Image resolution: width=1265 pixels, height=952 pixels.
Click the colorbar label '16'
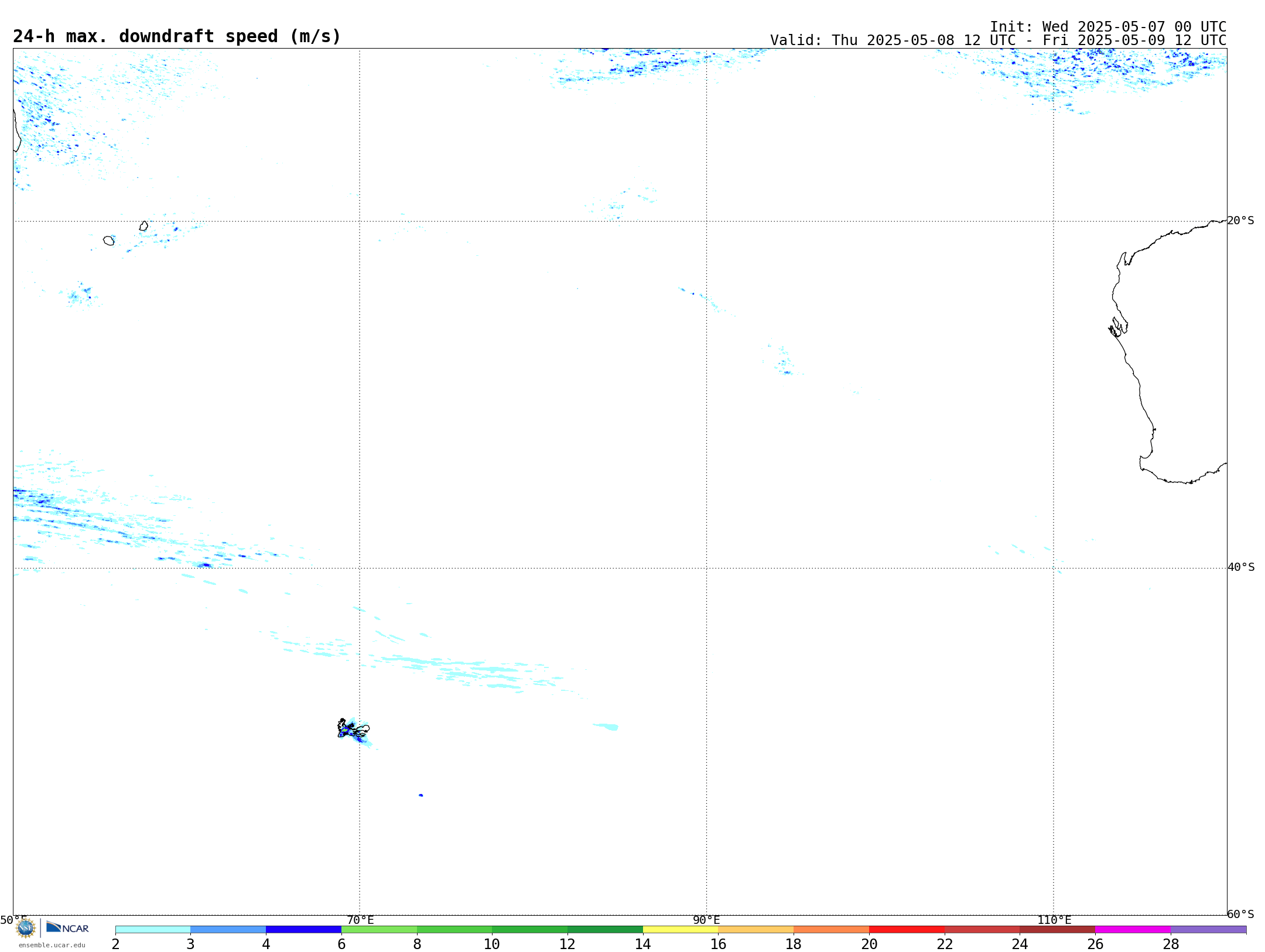click(719, 944)
